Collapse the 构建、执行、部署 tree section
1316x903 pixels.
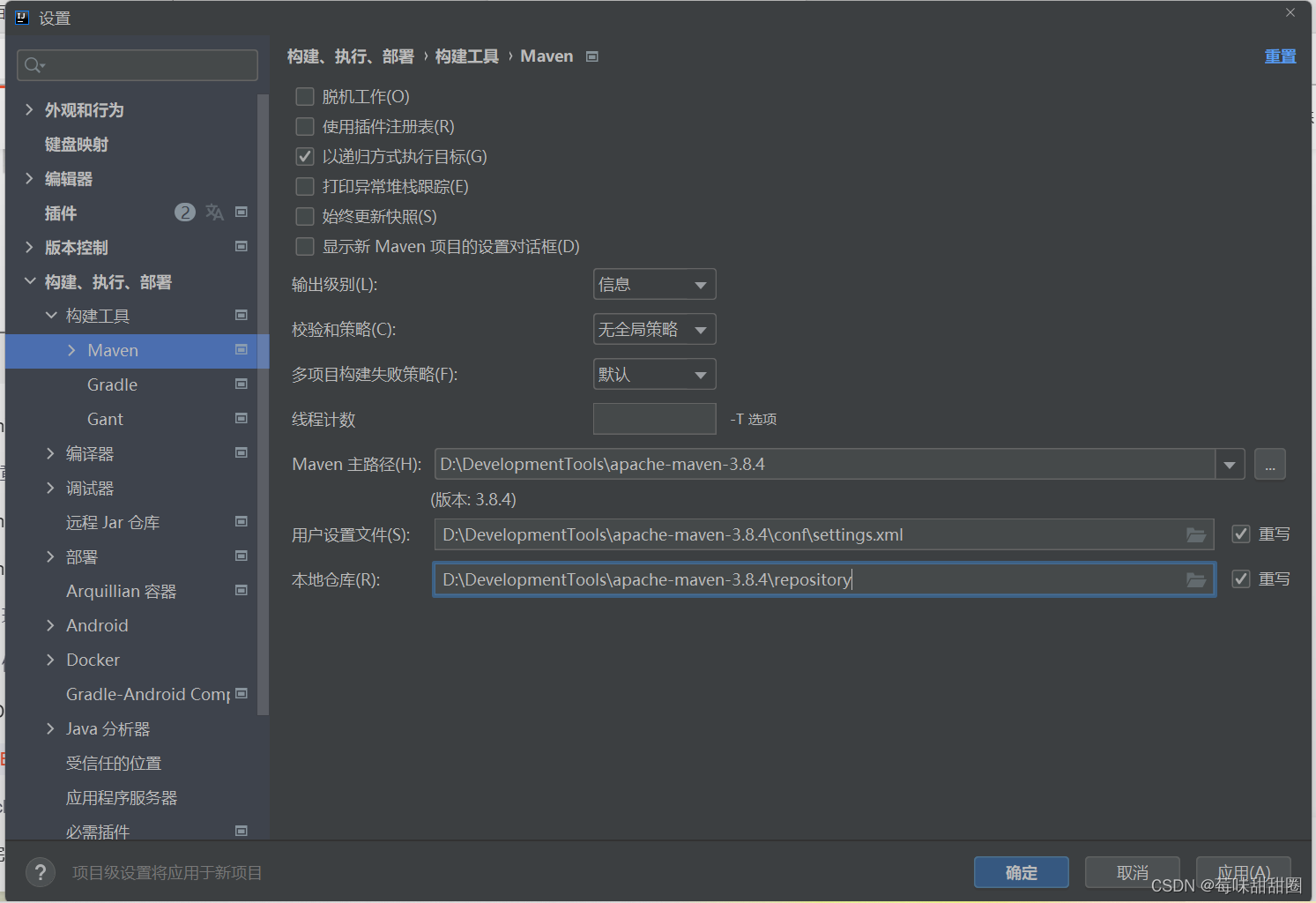(31, 281)
